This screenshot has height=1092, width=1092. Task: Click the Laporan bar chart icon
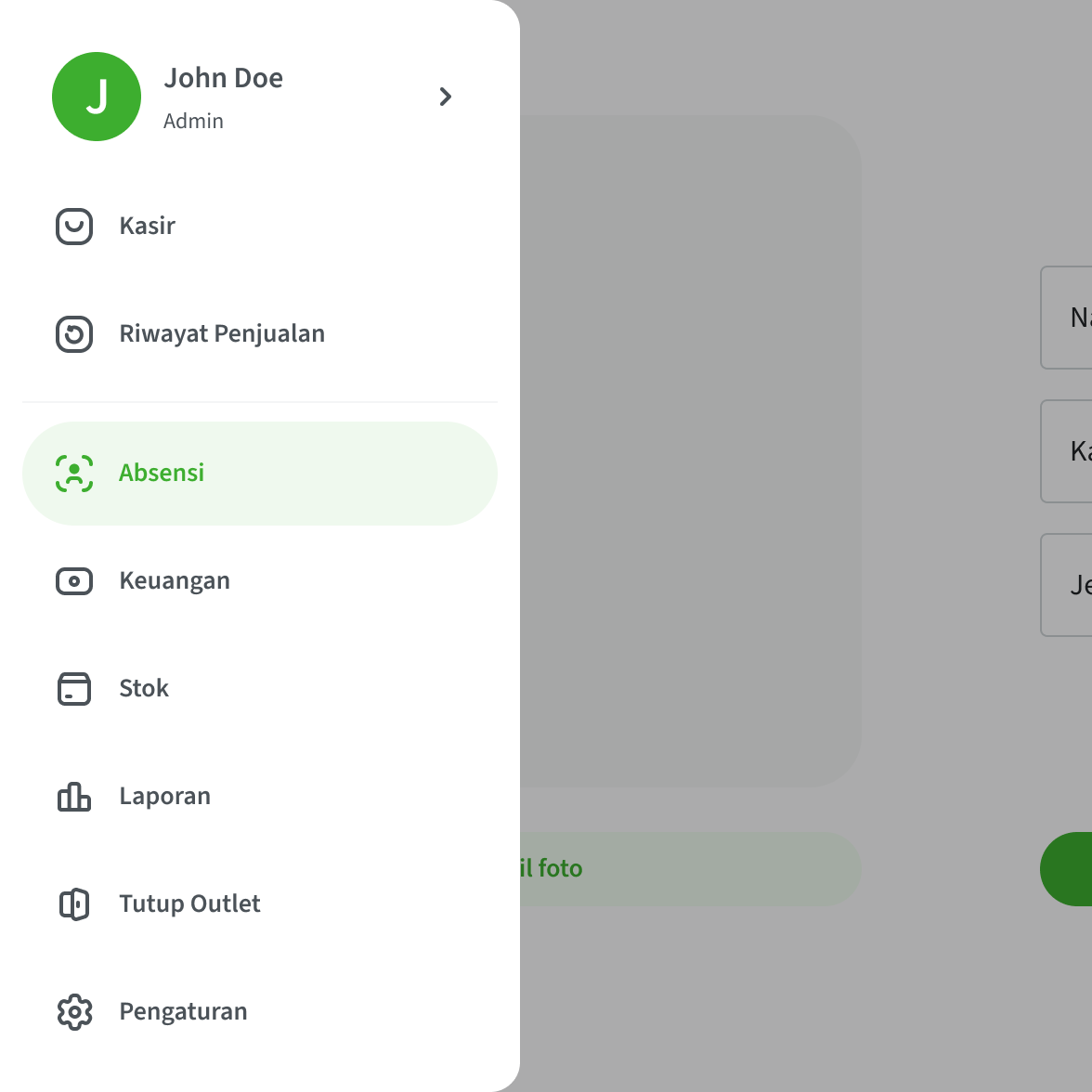(74, 797)
